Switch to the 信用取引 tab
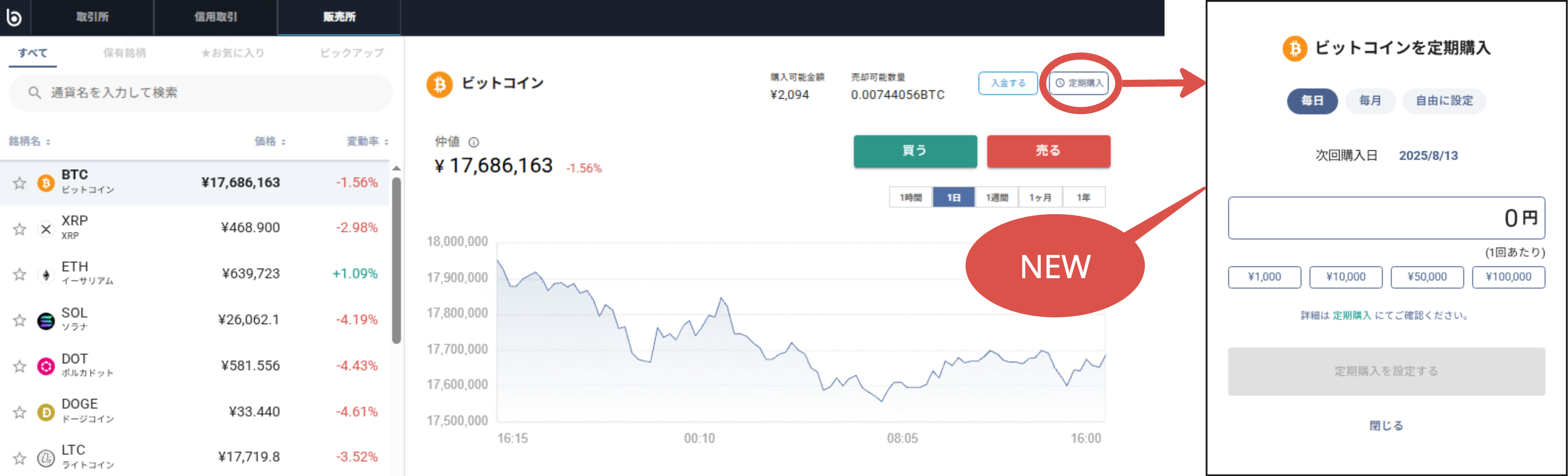The image size is (1568, 476). point(216,17)
